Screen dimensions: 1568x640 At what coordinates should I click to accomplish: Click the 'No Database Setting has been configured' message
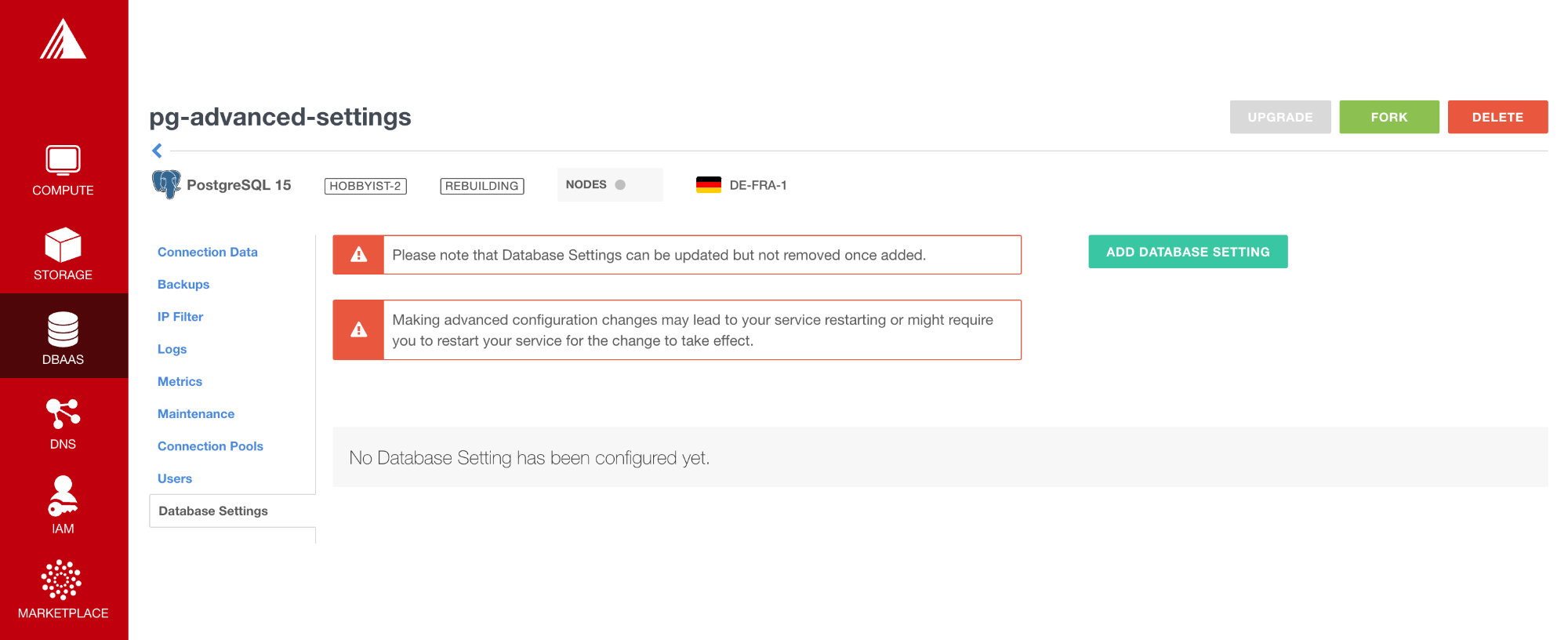click(529, 457)
